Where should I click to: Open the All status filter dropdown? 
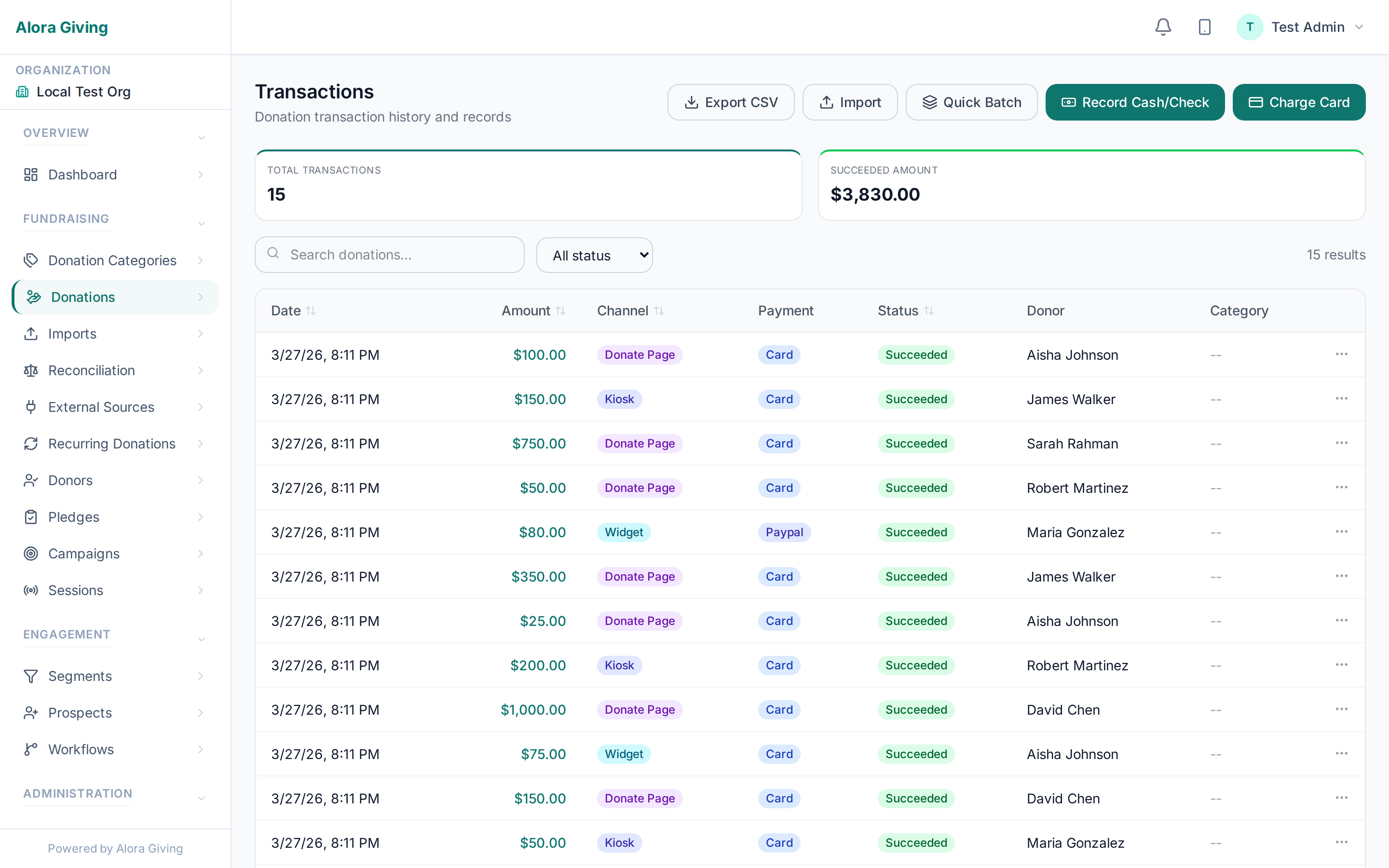(594, 254)
